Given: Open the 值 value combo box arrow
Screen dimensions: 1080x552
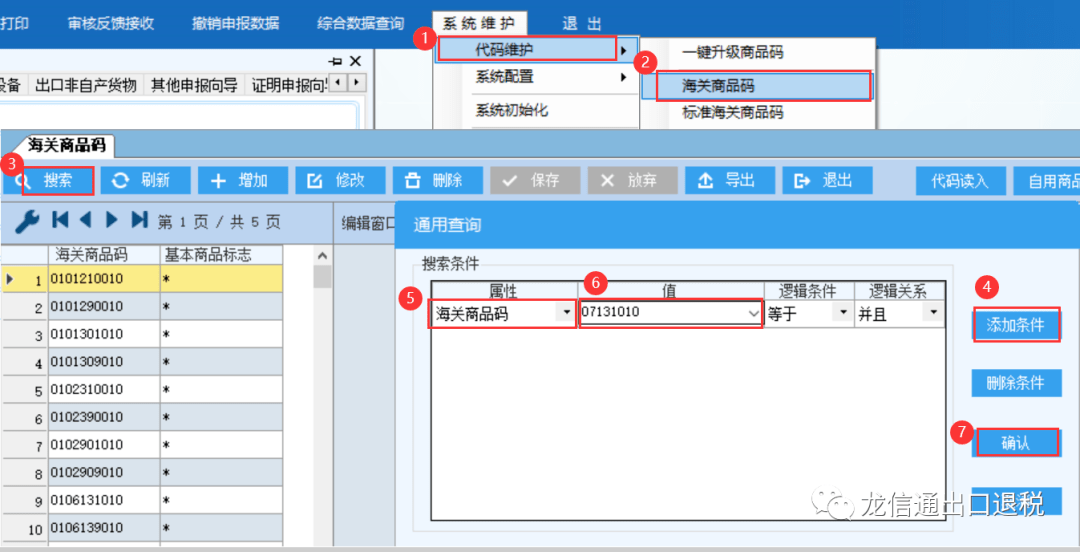Looking at the screenshot, I should (753, 314).
